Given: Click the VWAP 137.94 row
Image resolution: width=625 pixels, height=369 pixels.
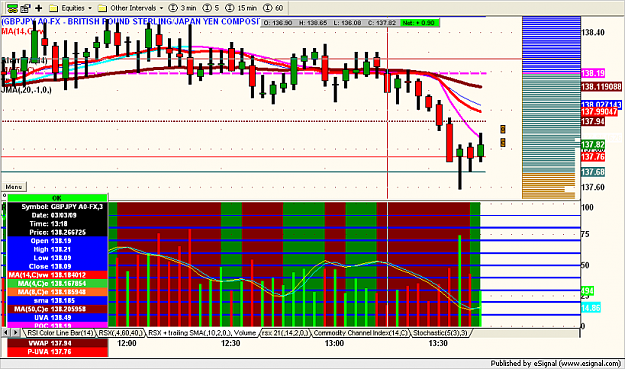Looking at the screenshot, I should point(57,343).
